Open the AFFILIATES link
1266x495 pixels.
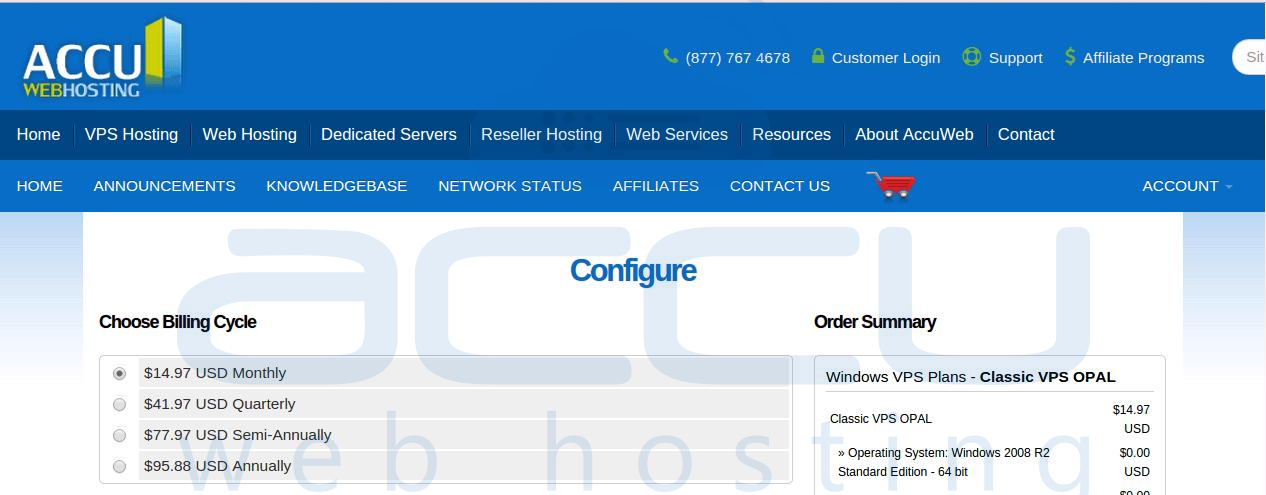pyautogui.click(x=656, y=186)
